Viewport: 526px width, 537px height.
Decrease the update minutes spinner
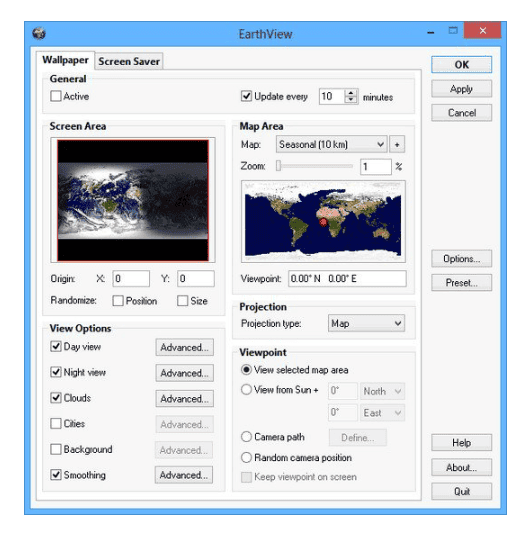click(x=351, y=100)
